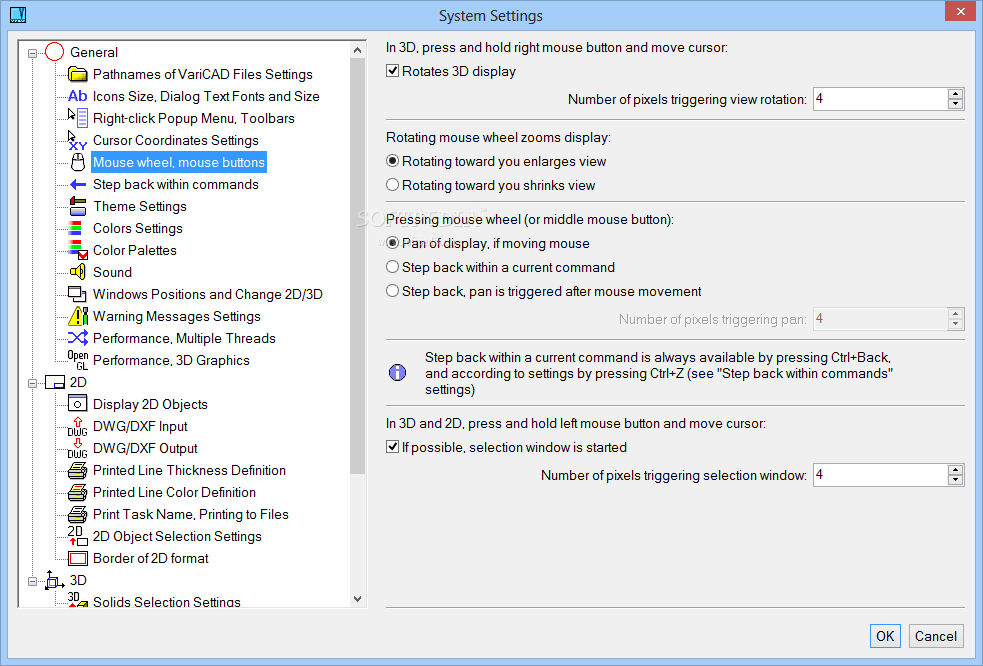Click the VariCAD window title icon

[18, 14]
